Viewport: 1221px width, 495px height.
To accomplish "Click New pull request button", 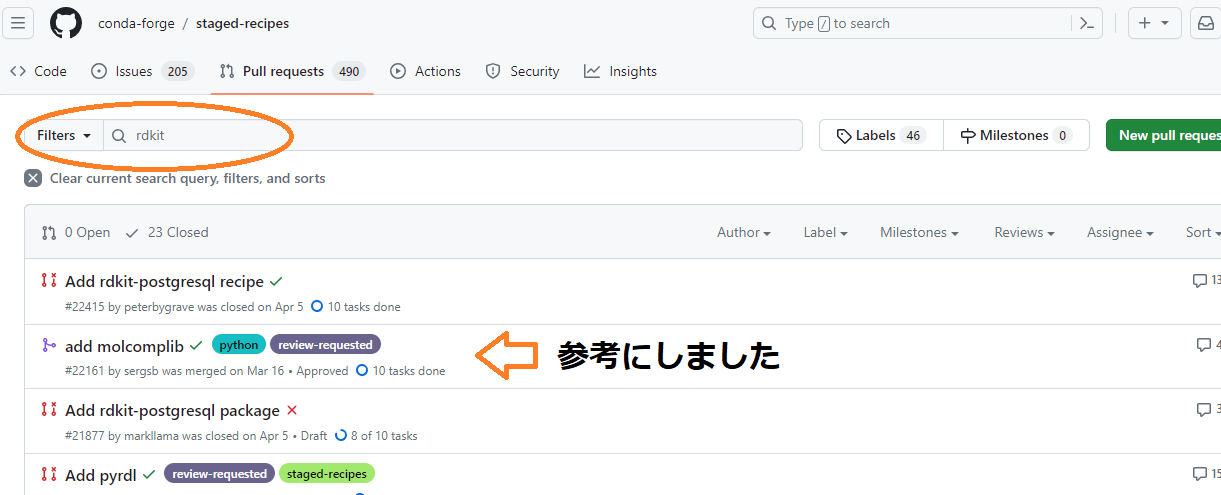I will tap(1164, 135).
